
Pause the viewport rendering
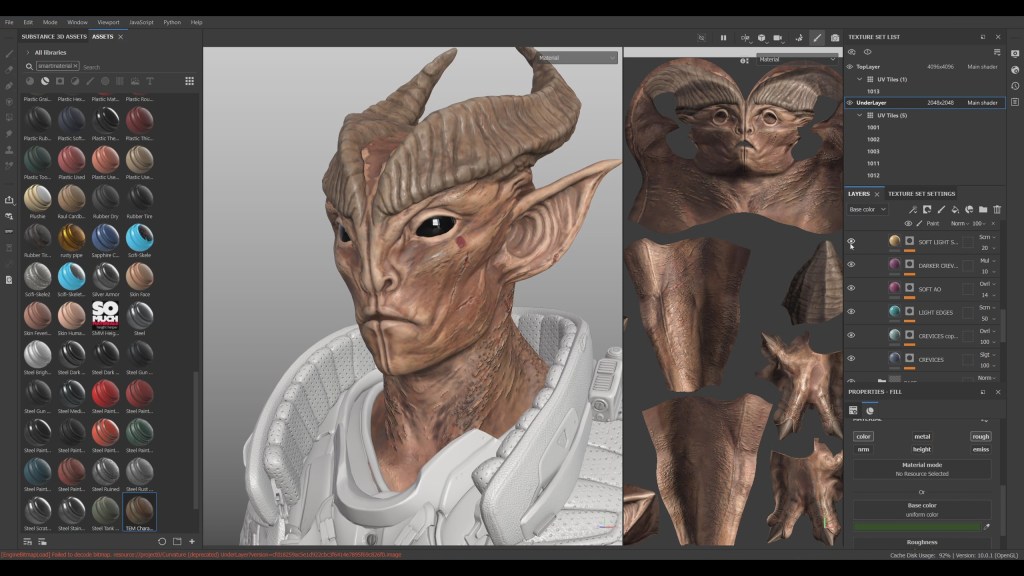click(x=723, y=38)
